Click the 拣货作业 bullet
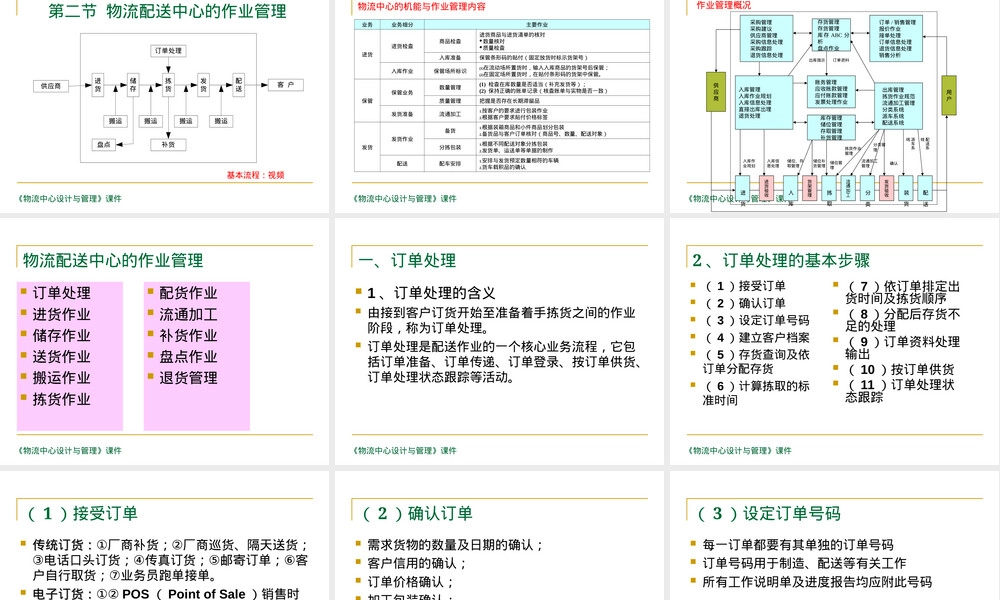This screenshot has width=1000, height=600. click(x=61, y=399)
